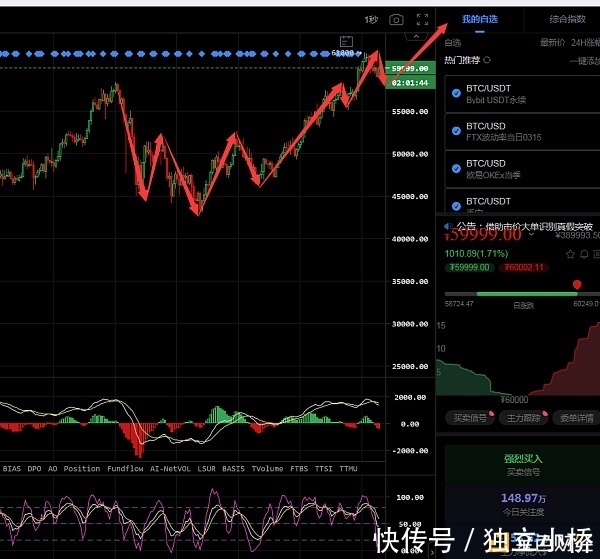This screenshot has height=559, width=600.
Task: Select the DPO indicator
Action: coord(34,469)
